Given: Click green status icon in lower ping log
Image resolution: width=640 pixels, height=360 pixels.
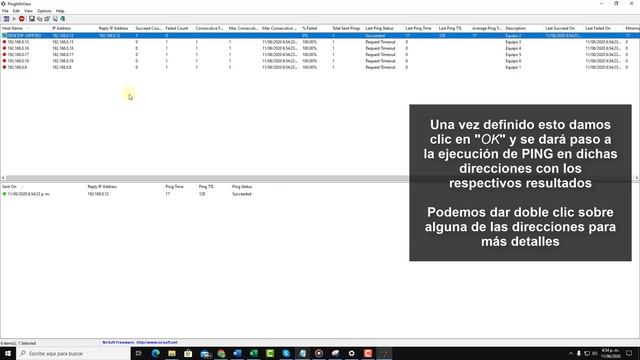Looking at the screenshot, I should [4, 194].
